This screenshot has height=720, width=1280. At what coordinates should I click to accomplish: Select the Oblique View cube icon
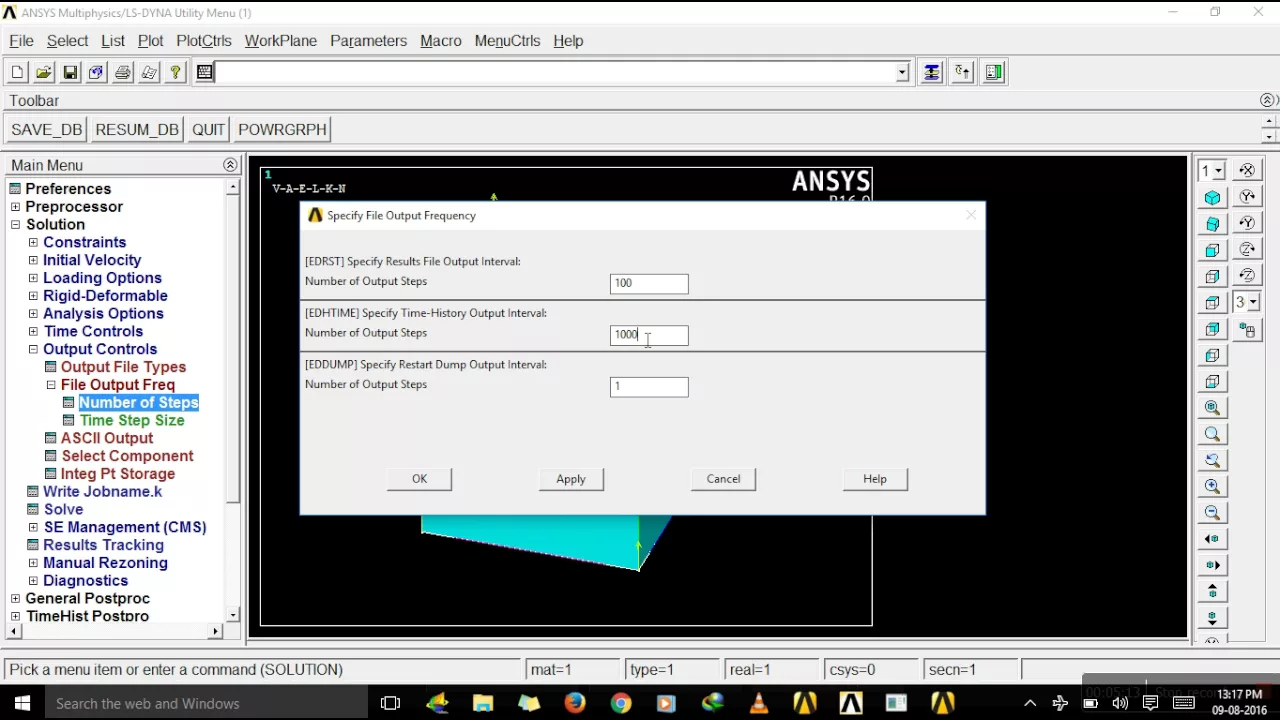pos(1213,224)
